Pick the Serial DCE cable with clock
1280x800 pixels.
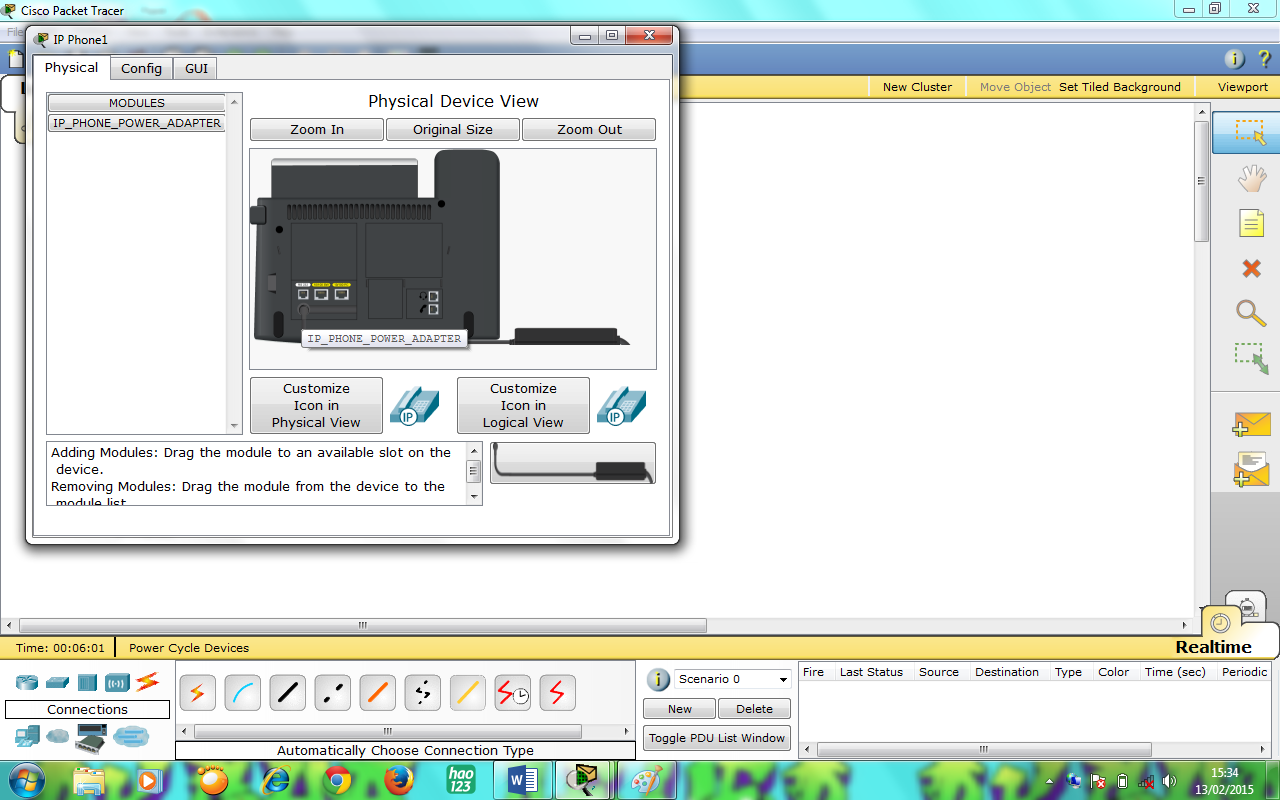pos(513,692)
